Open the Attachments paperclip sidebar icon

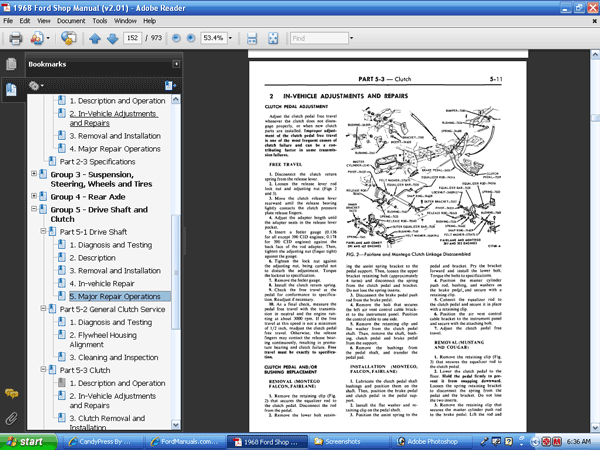click(x=11, y=419)
